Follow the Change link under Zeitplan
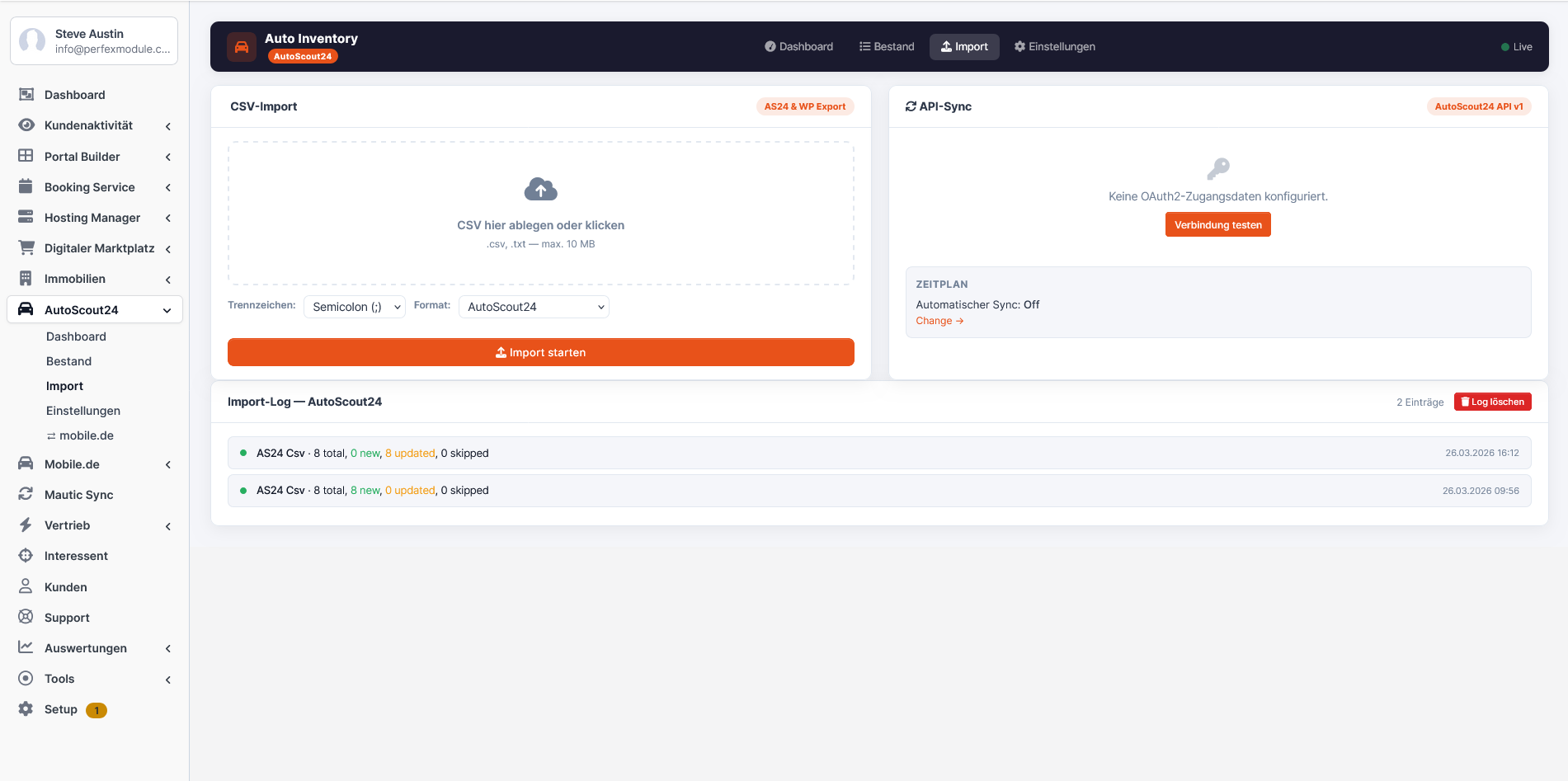 click(939, 321)
